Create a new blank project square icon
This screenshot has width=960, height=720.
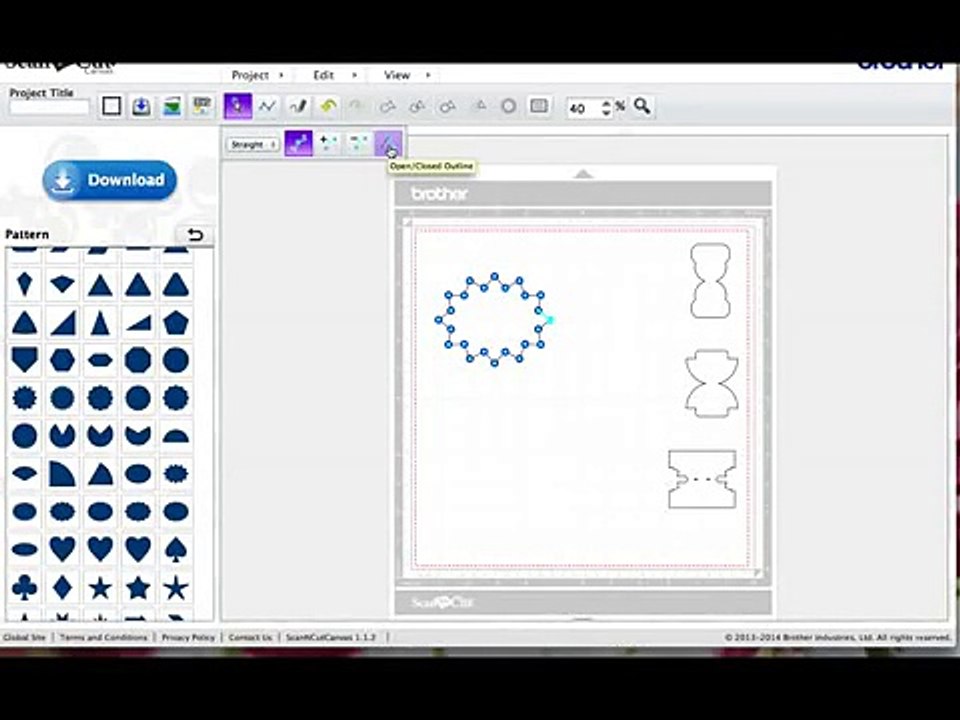click(111, 107)
